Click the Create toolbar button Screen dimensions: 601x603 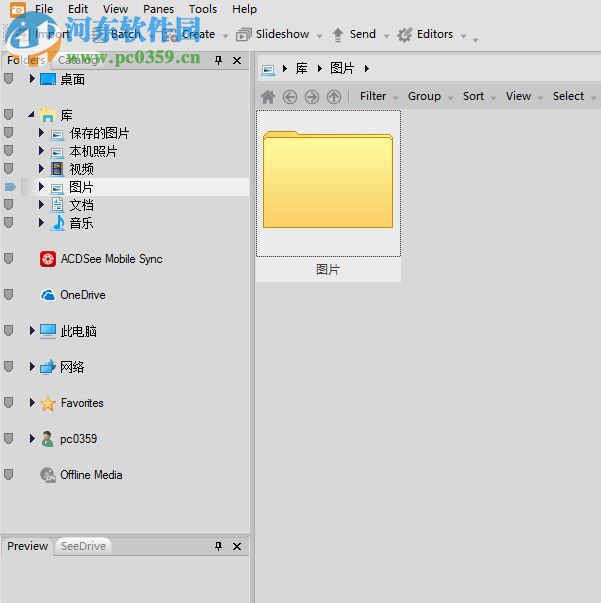[x=190, y=34]
